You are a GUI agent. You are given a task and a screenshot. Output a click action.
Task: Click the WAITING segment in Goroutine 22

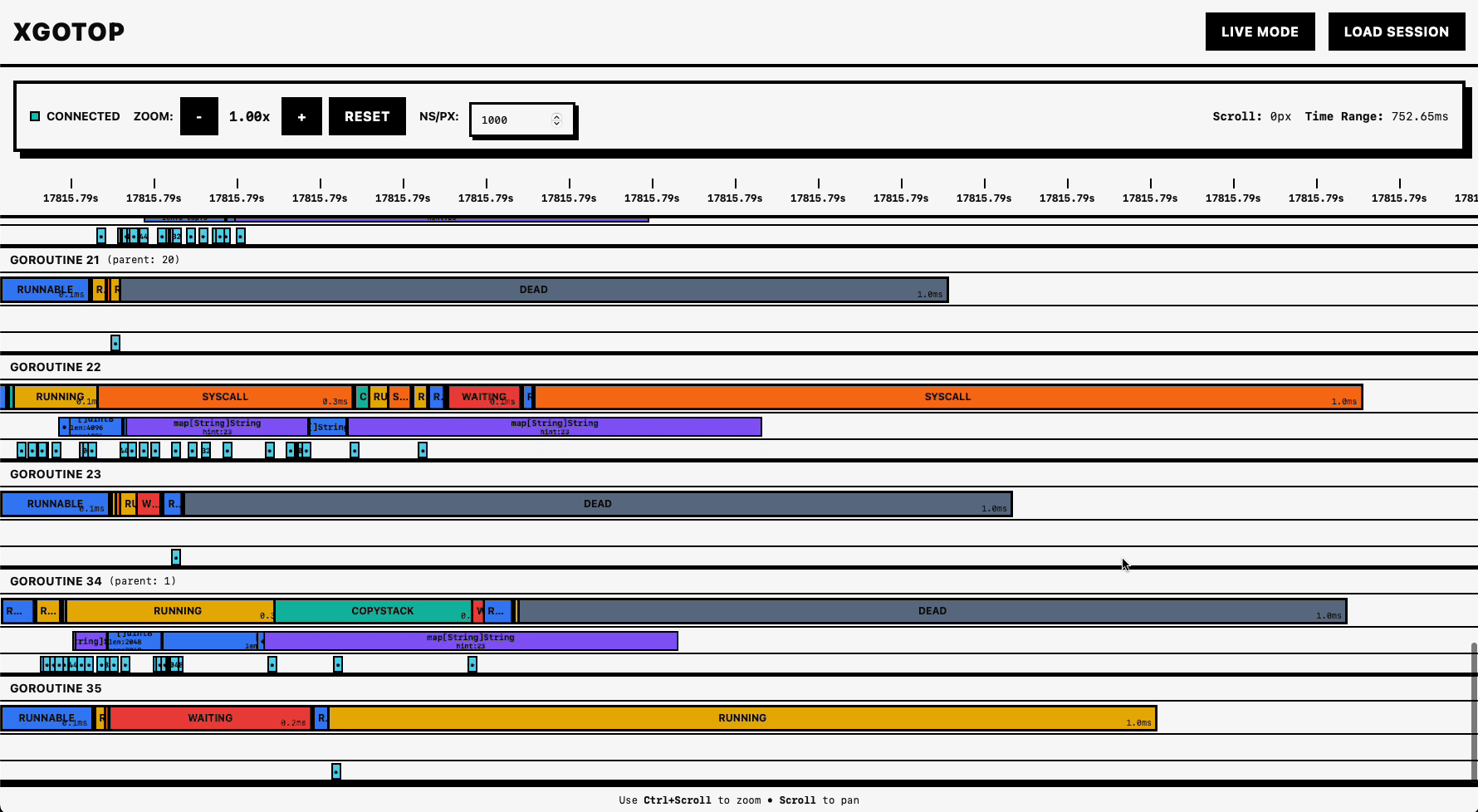(x=483, y=397)
